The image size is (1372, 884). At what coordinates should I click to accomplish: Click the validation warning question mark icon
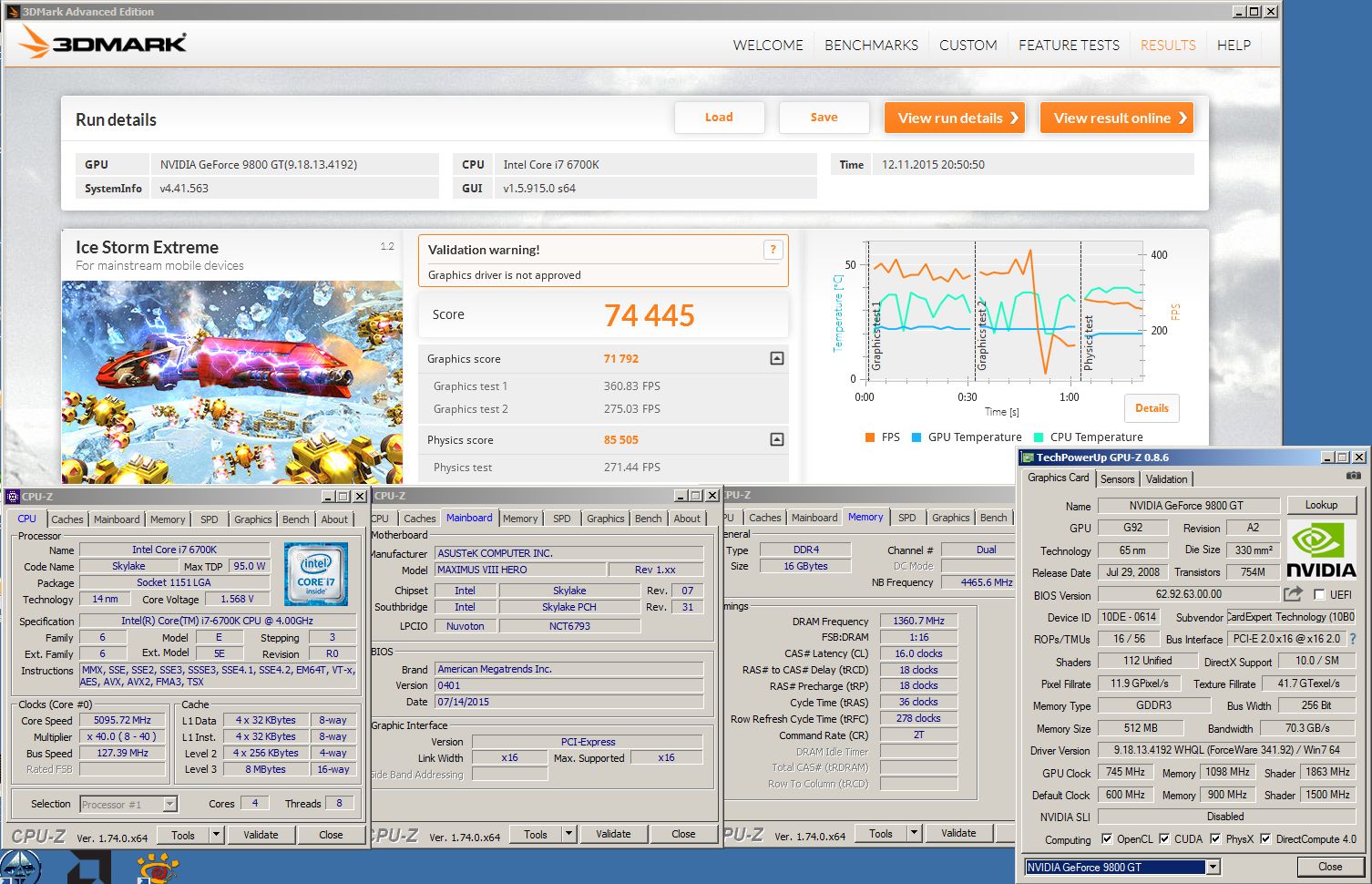tap(773, 250)
